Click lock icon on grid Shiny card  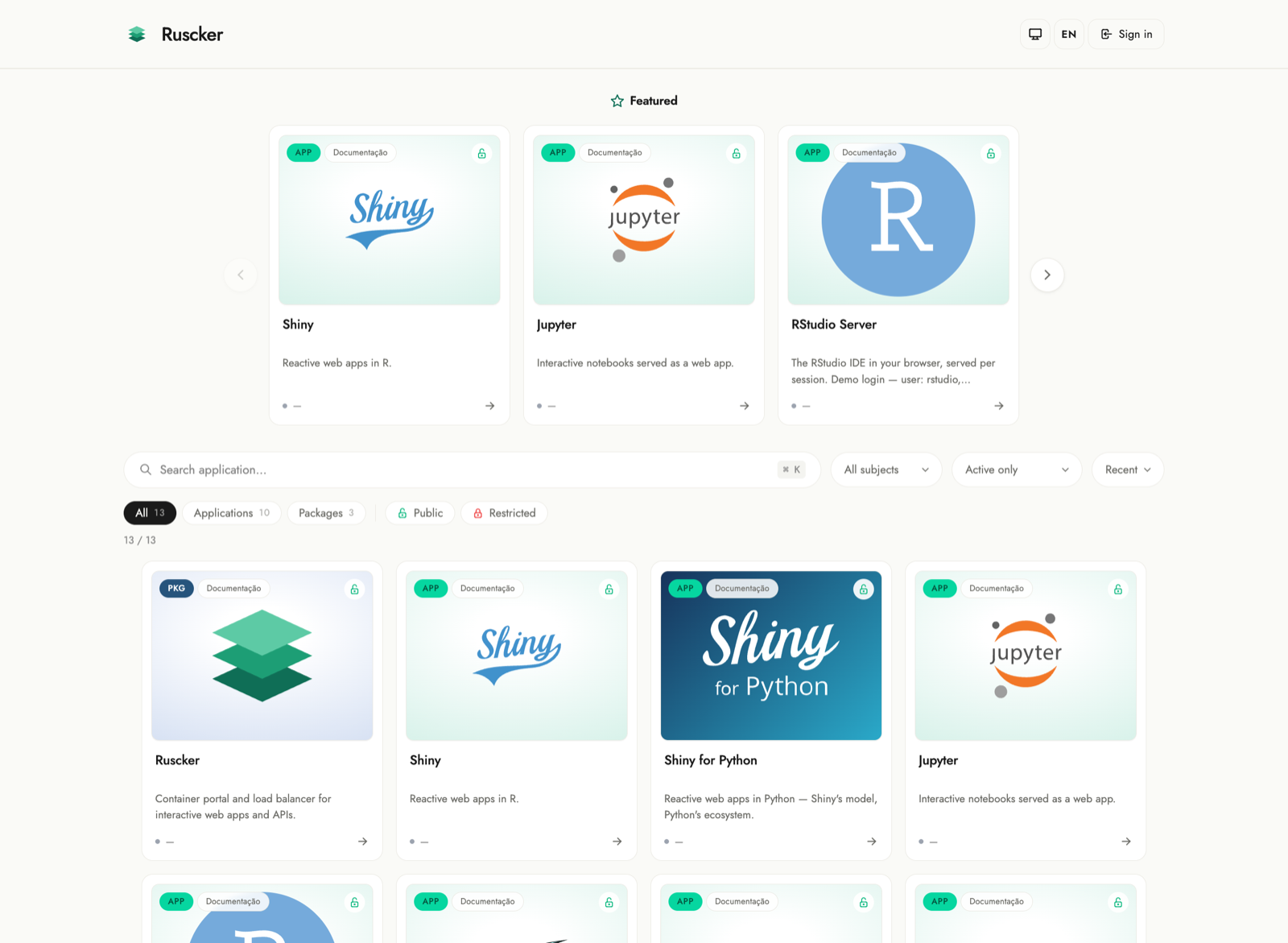609,589
